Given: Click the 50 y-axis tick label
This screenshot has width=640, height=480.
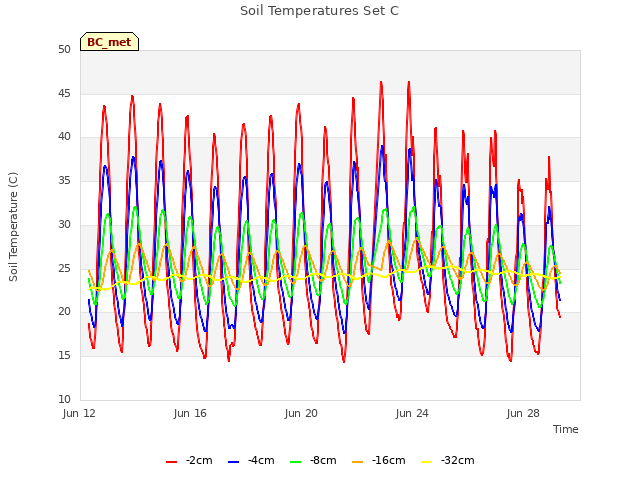Looking at the screenshot, I should 64,50.
